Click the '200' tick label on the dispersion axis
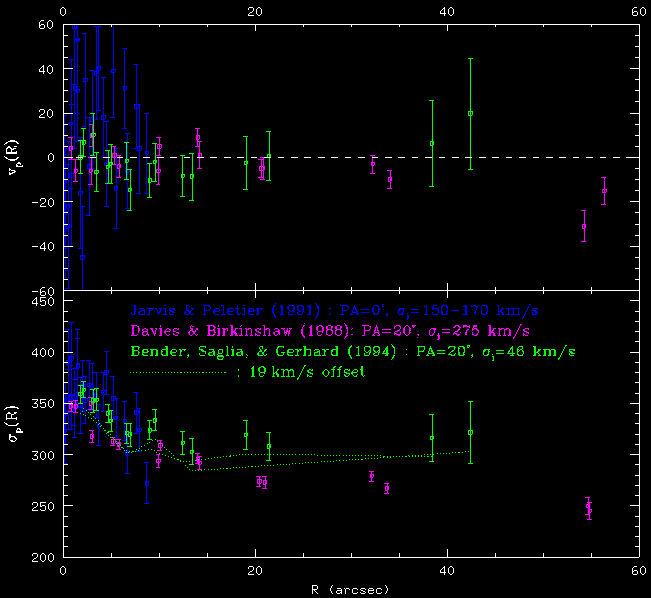This screenshot has height=598, width=651. pos(43,557)
